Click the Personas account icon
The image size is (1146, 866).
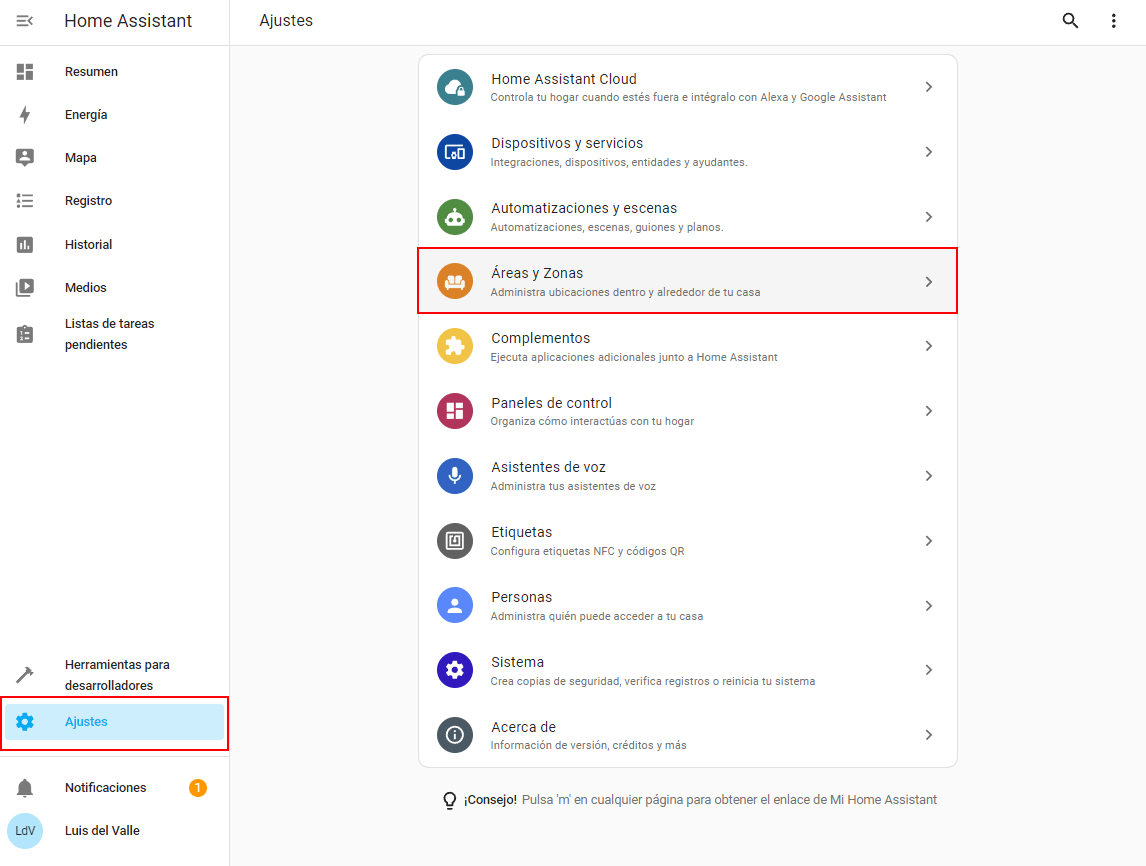click(455, 606)
